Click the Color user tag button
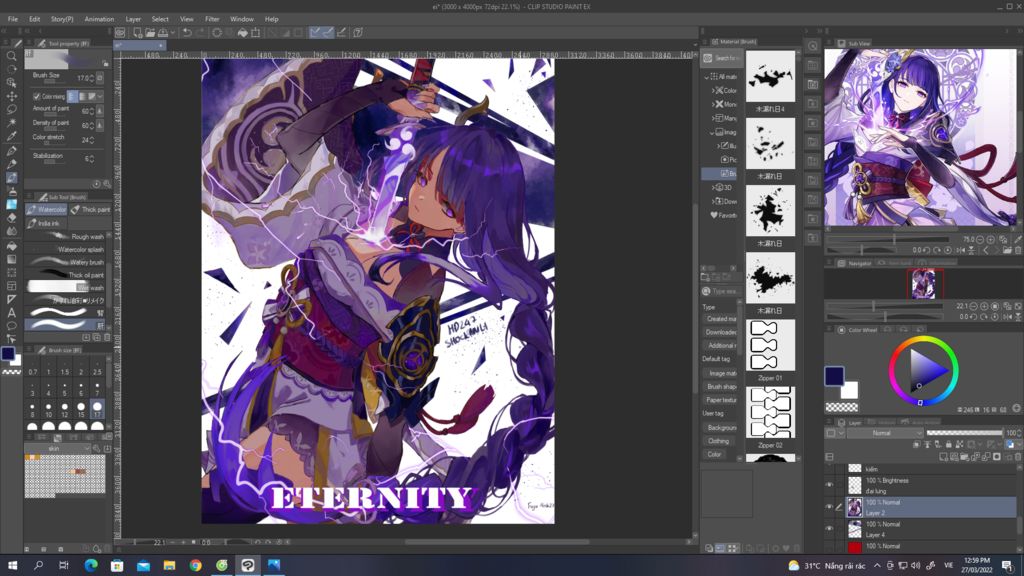 [x=714, y=455]
